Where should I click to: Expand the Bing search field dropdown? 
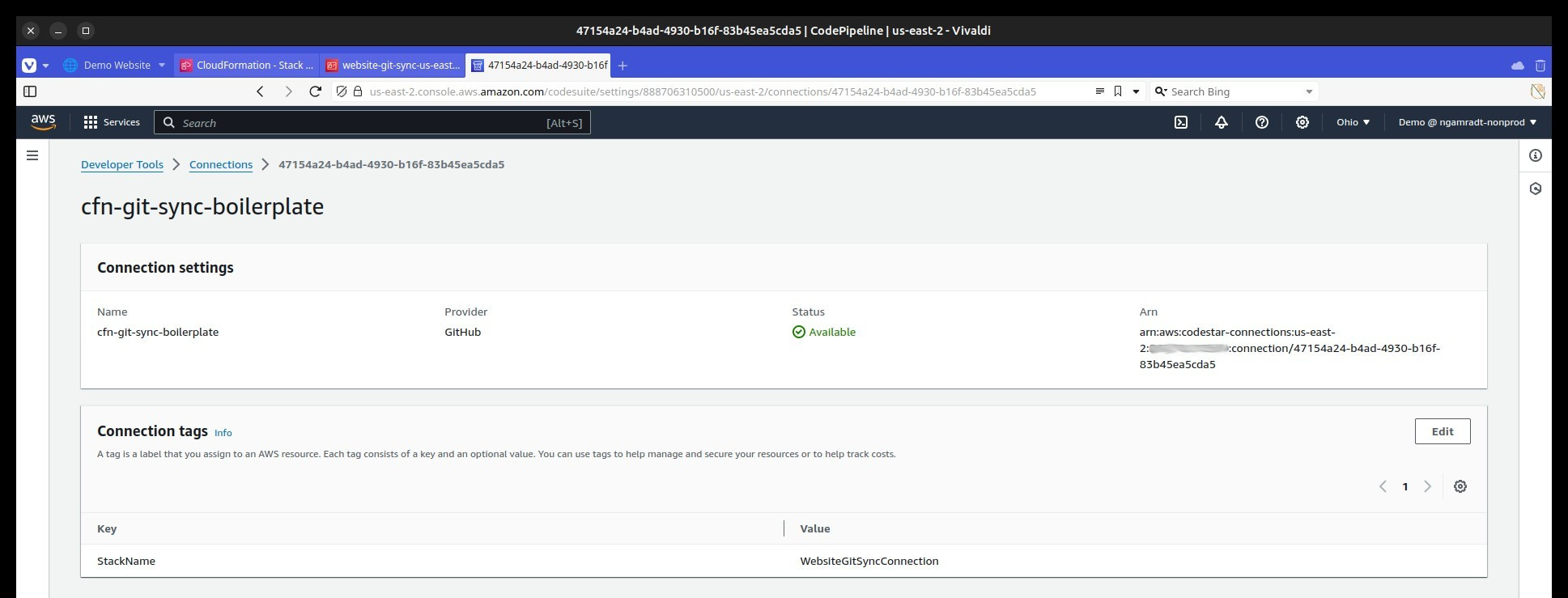tap(1309, 91)
